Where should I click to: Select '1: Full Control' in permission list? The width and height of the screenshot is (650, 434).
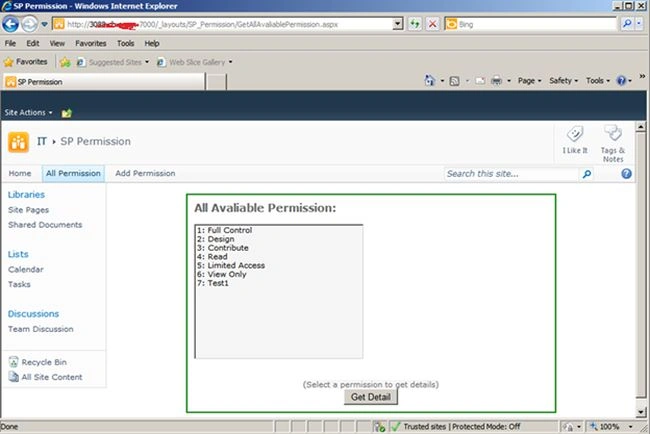[224, 230]
